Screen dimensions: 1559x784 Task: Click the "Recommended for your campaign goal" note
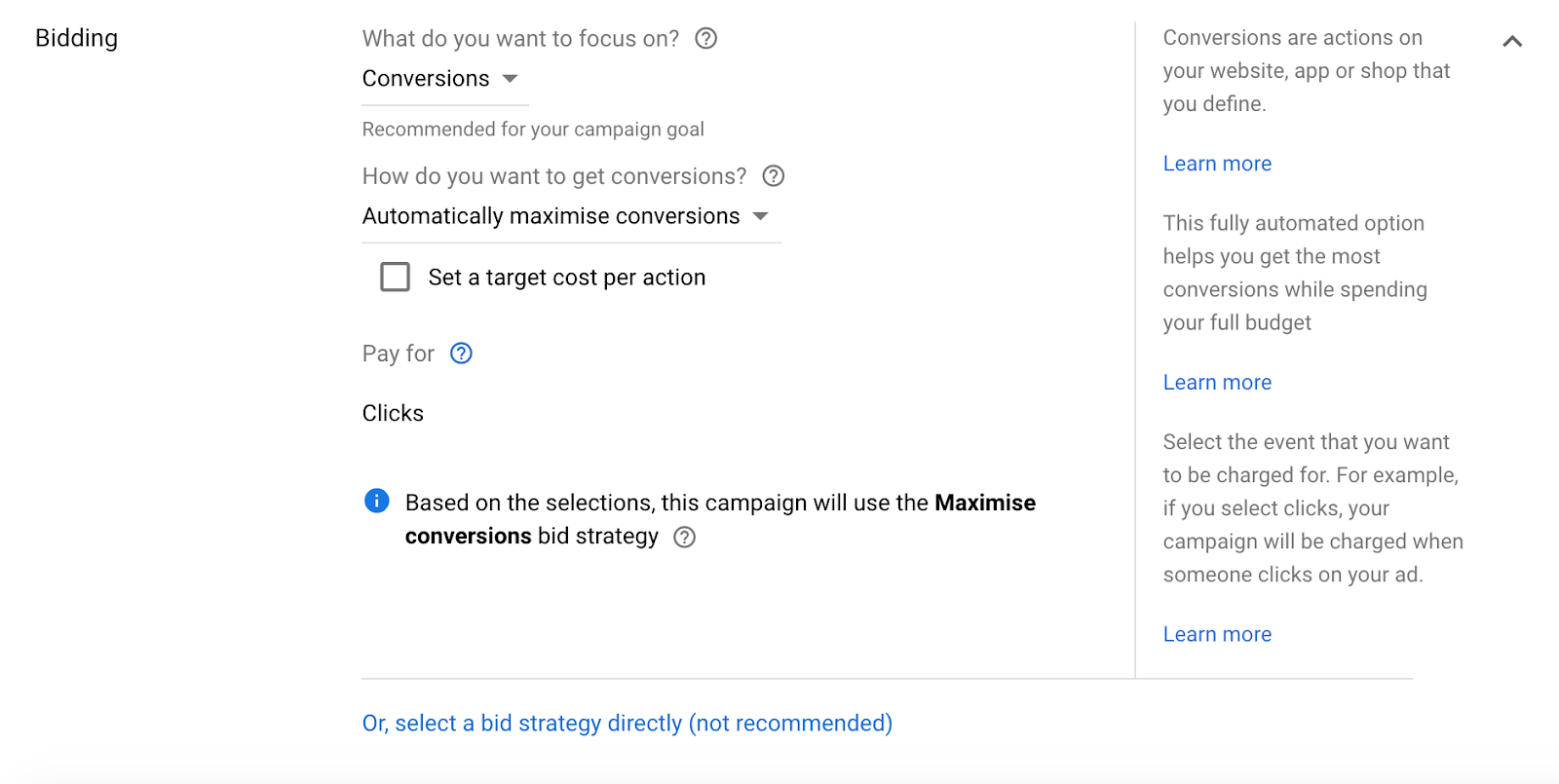[533, 130]
